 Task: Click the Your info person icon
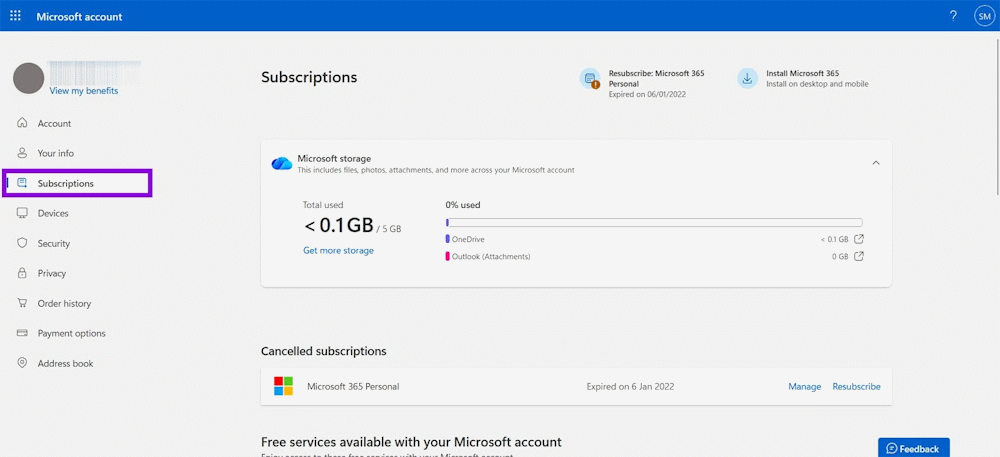(22, 153)
